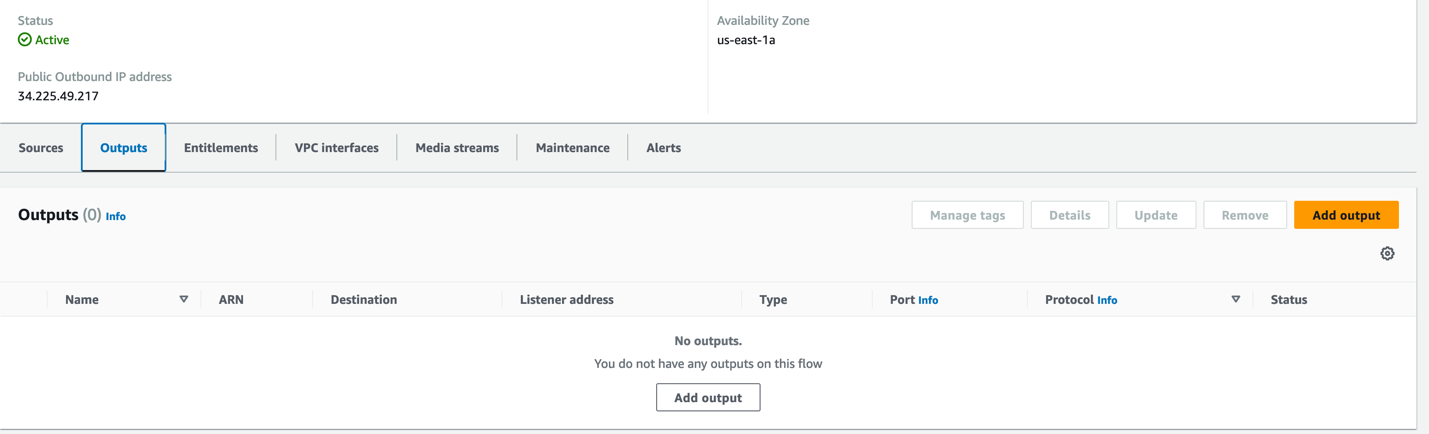The image size is (1429, 434).
Task: Open Info link next to Protocol column
Action: pyautogui.click(x=1107, y=300)
